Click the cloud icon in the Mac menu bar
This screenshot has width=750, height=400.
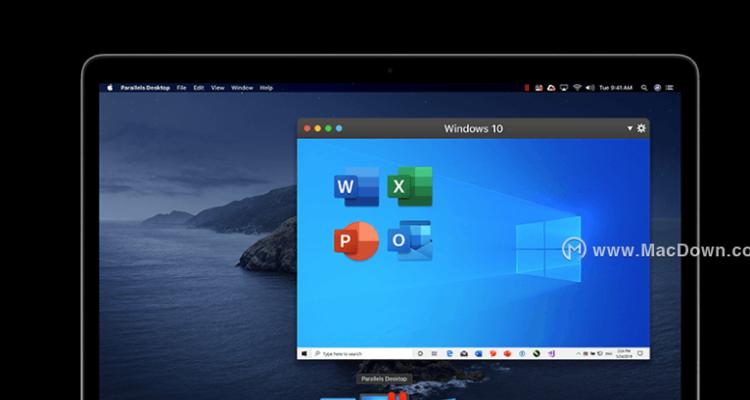click(551, 88)
